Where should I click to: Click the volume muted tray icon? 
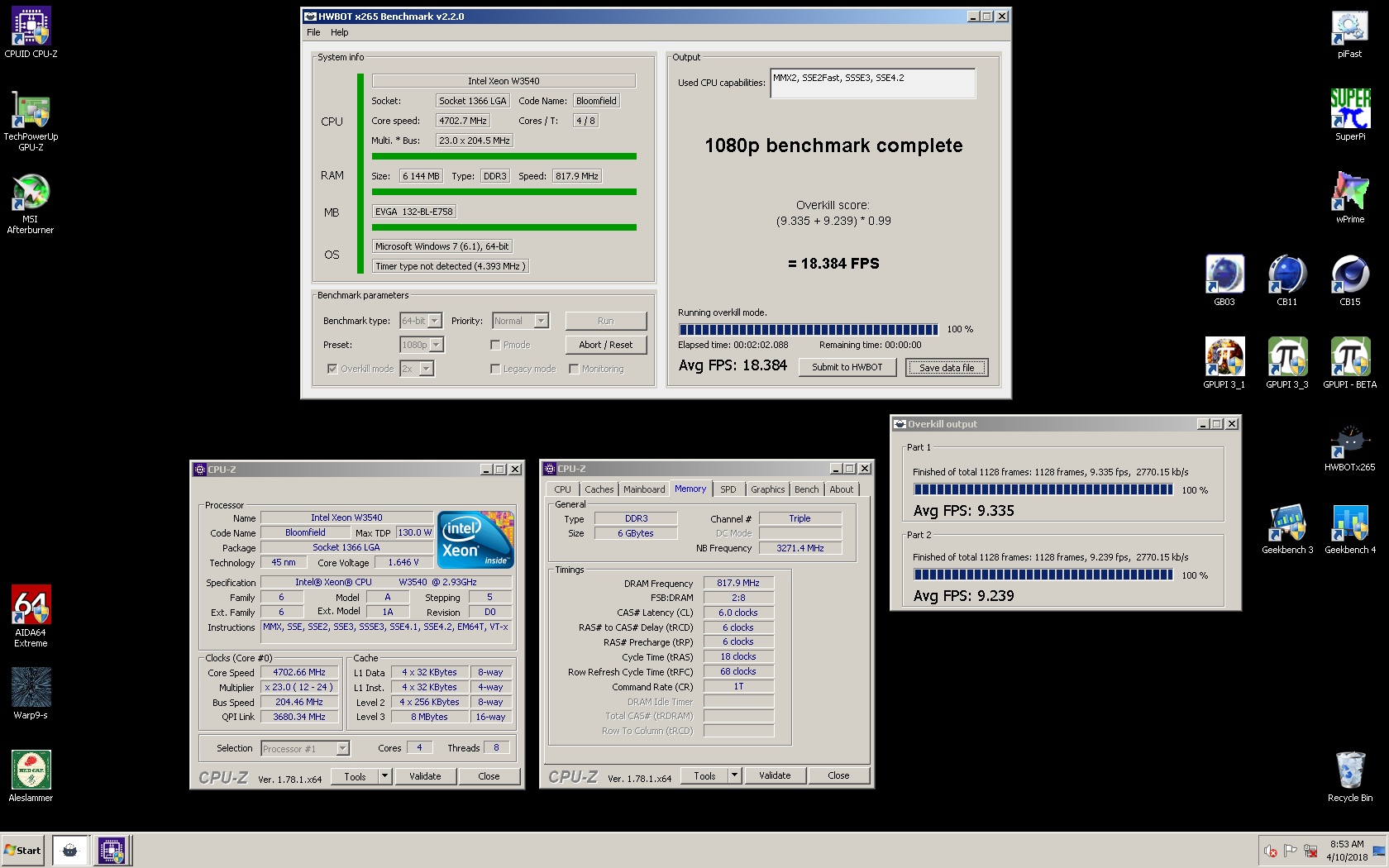pos(1271,851)
